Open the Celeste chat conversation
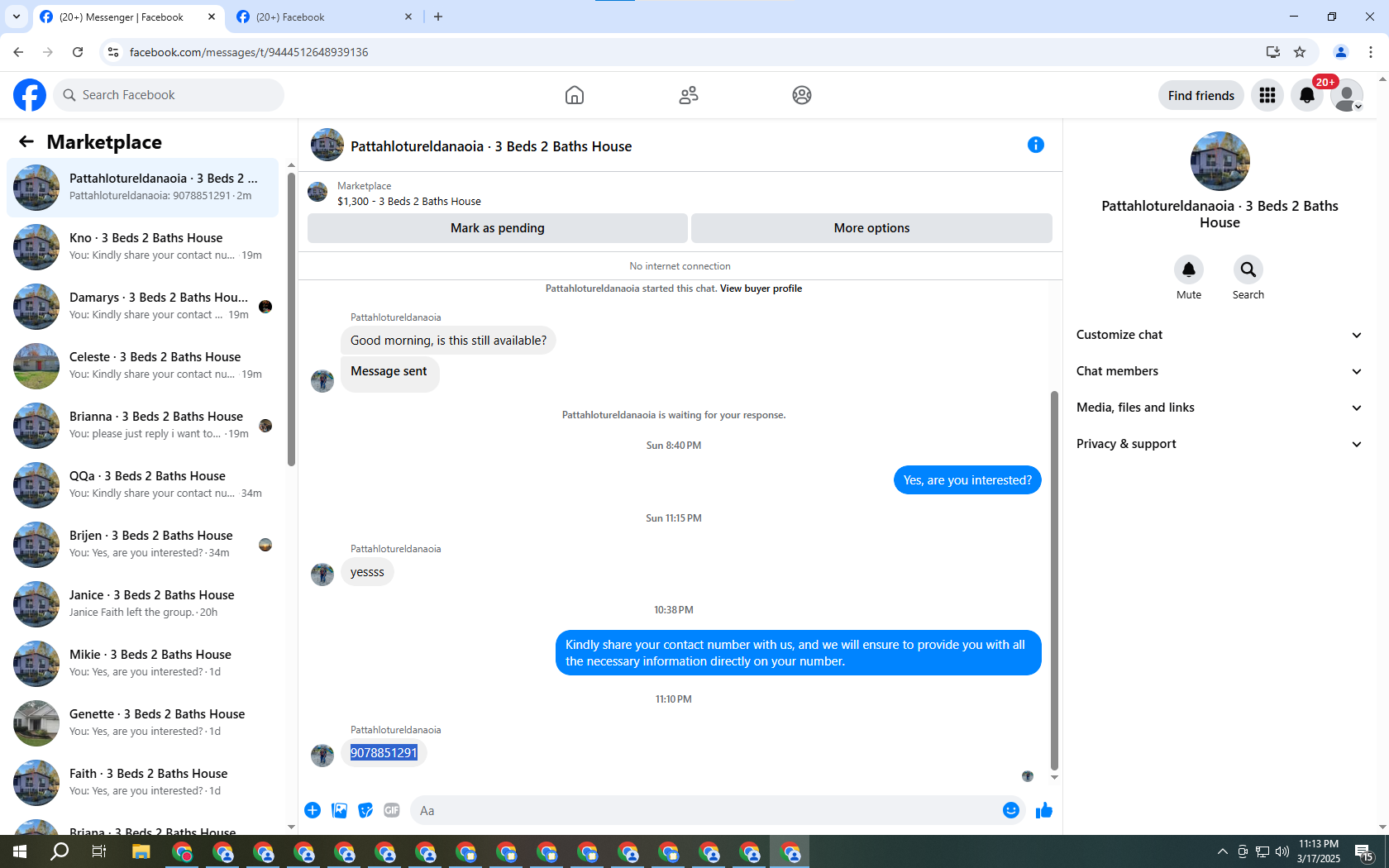Image resolution: width=1389 pixels, height=868 pixels. point(143,366)
